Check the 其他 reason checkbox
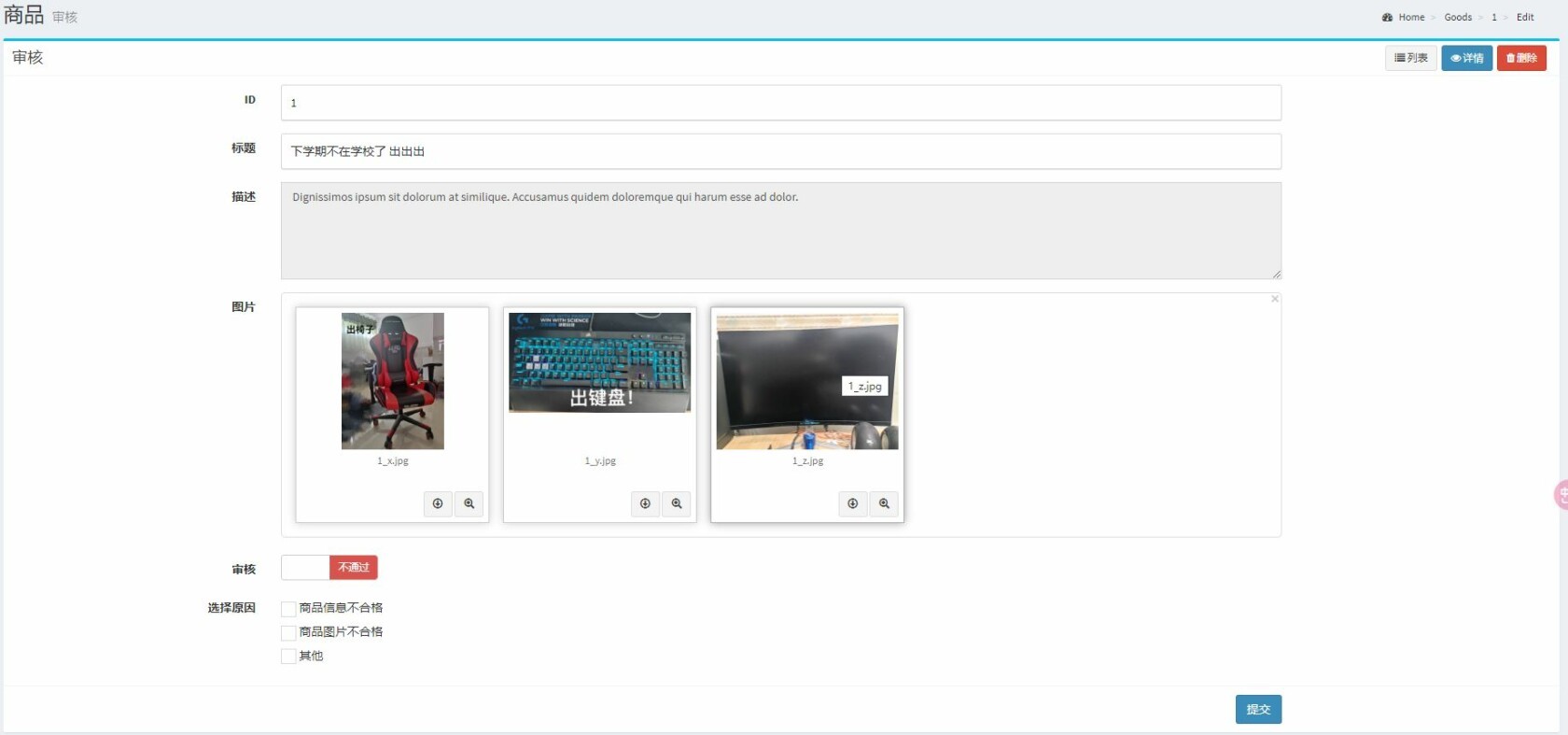 coord(288,657)
